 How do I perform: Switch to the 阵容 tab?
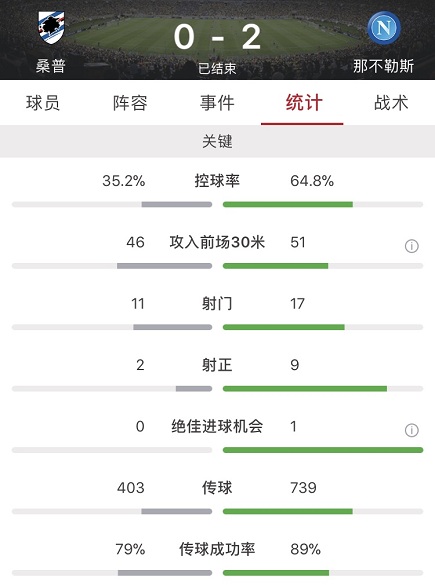click(130, 103)
